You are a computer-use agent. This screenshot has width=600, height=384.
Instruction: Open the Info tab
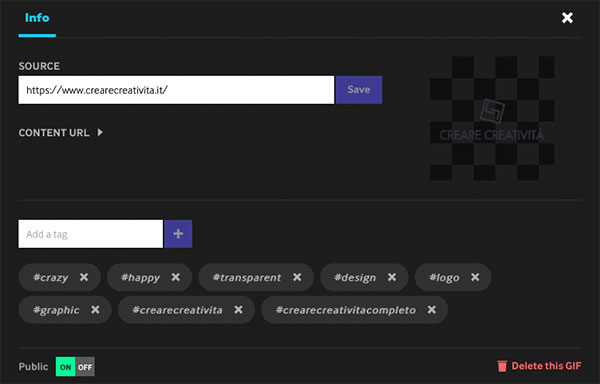pos(37,18)
